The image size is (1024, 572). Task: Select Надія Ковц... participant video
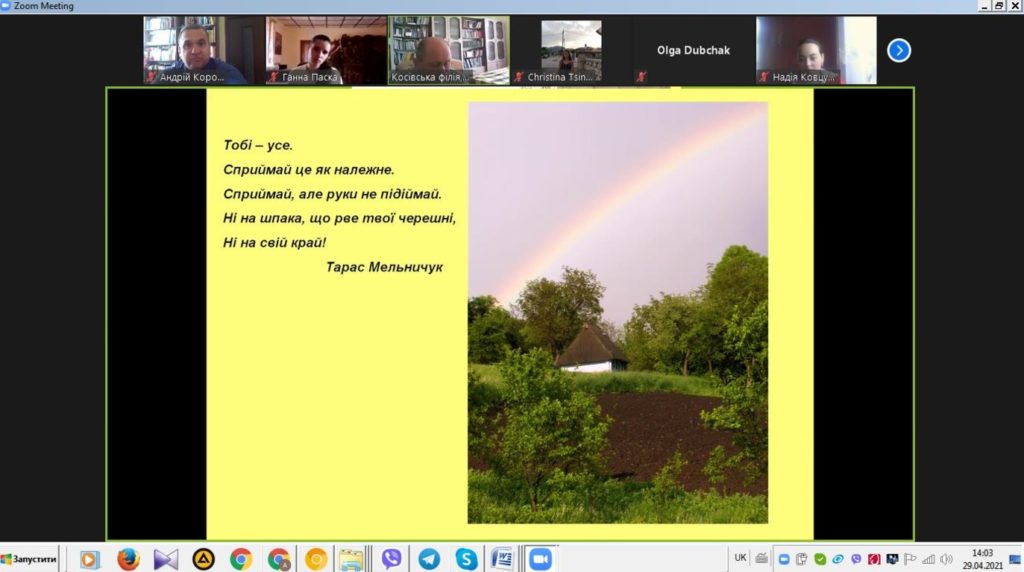coord(815,50)
